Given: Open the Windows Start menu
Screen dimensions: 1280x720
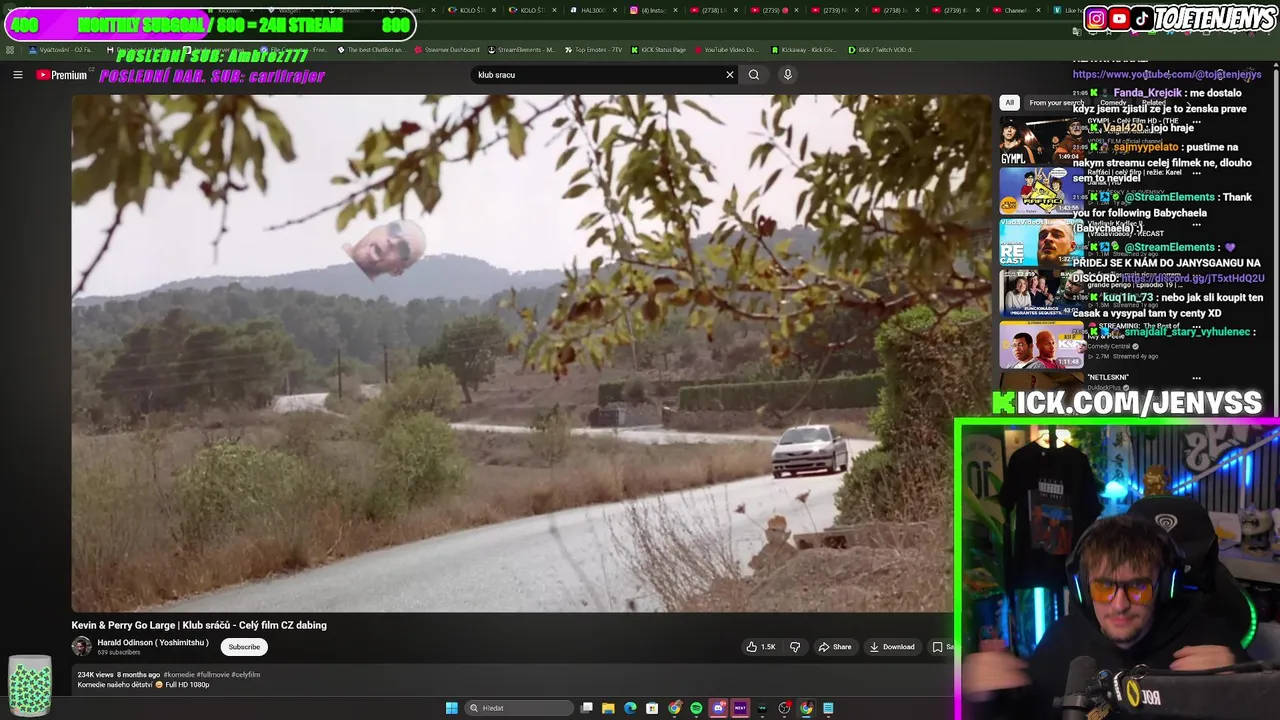Looking at the screenshot, I should tap(451, 708).
